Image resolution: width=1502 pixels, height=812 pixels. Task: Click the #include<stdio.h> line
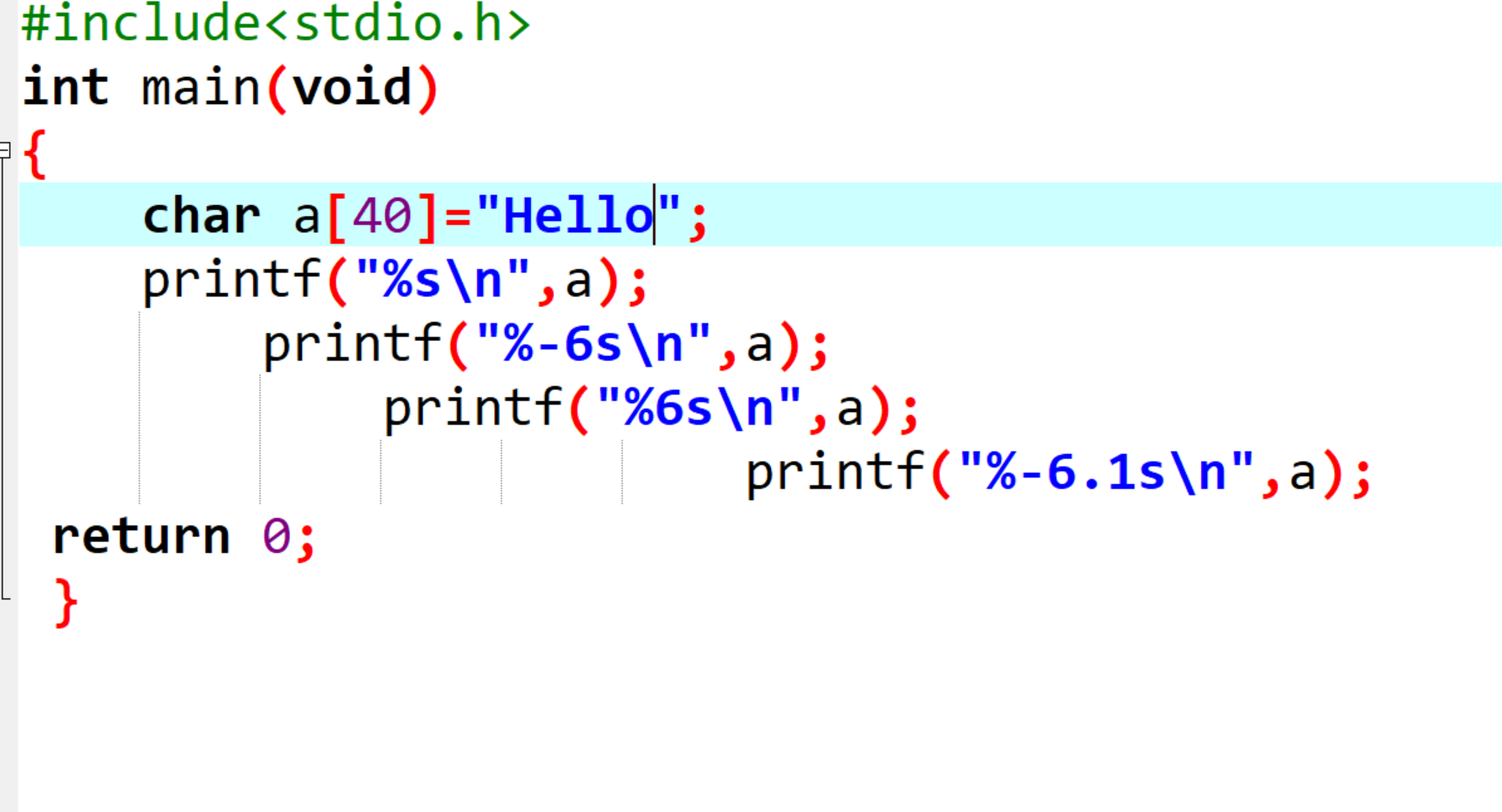coord(276,23)
